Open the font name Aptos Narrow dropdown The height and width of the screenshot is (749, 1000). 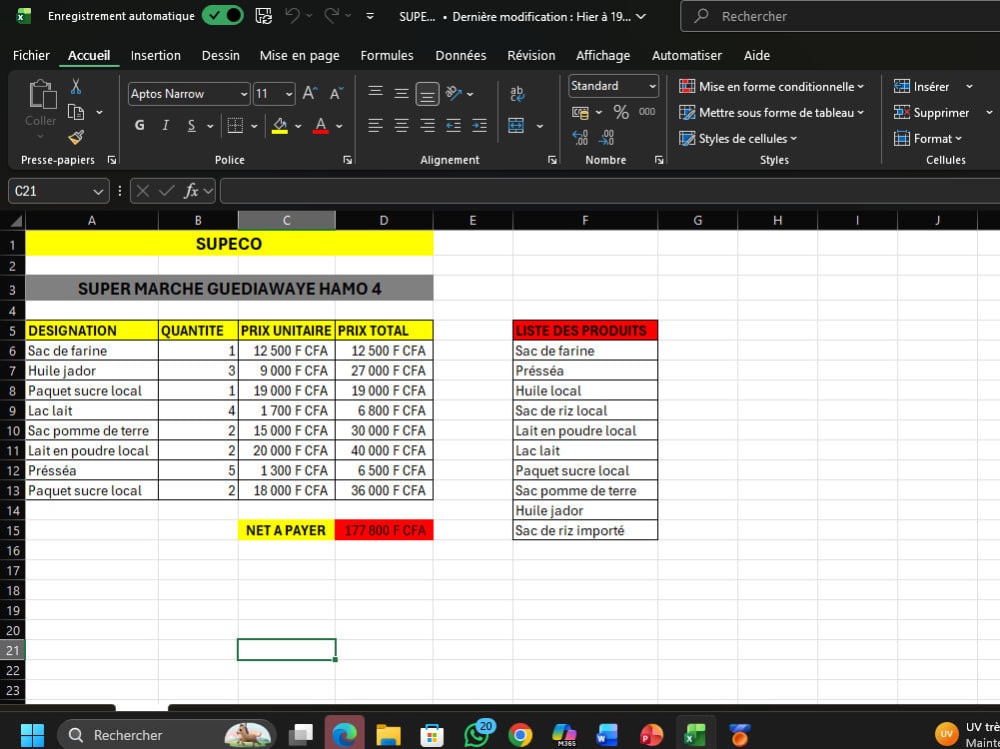244,94
